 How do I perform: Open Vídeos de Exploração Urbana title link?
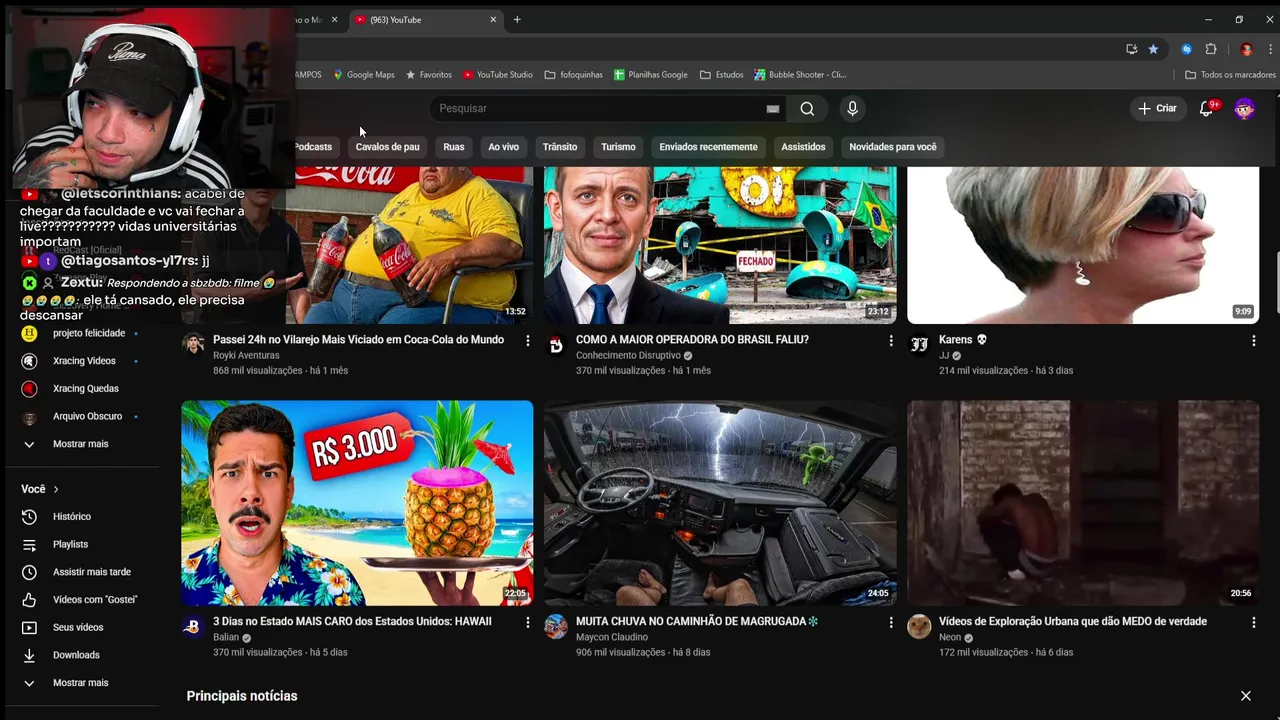pos(1073,621)
